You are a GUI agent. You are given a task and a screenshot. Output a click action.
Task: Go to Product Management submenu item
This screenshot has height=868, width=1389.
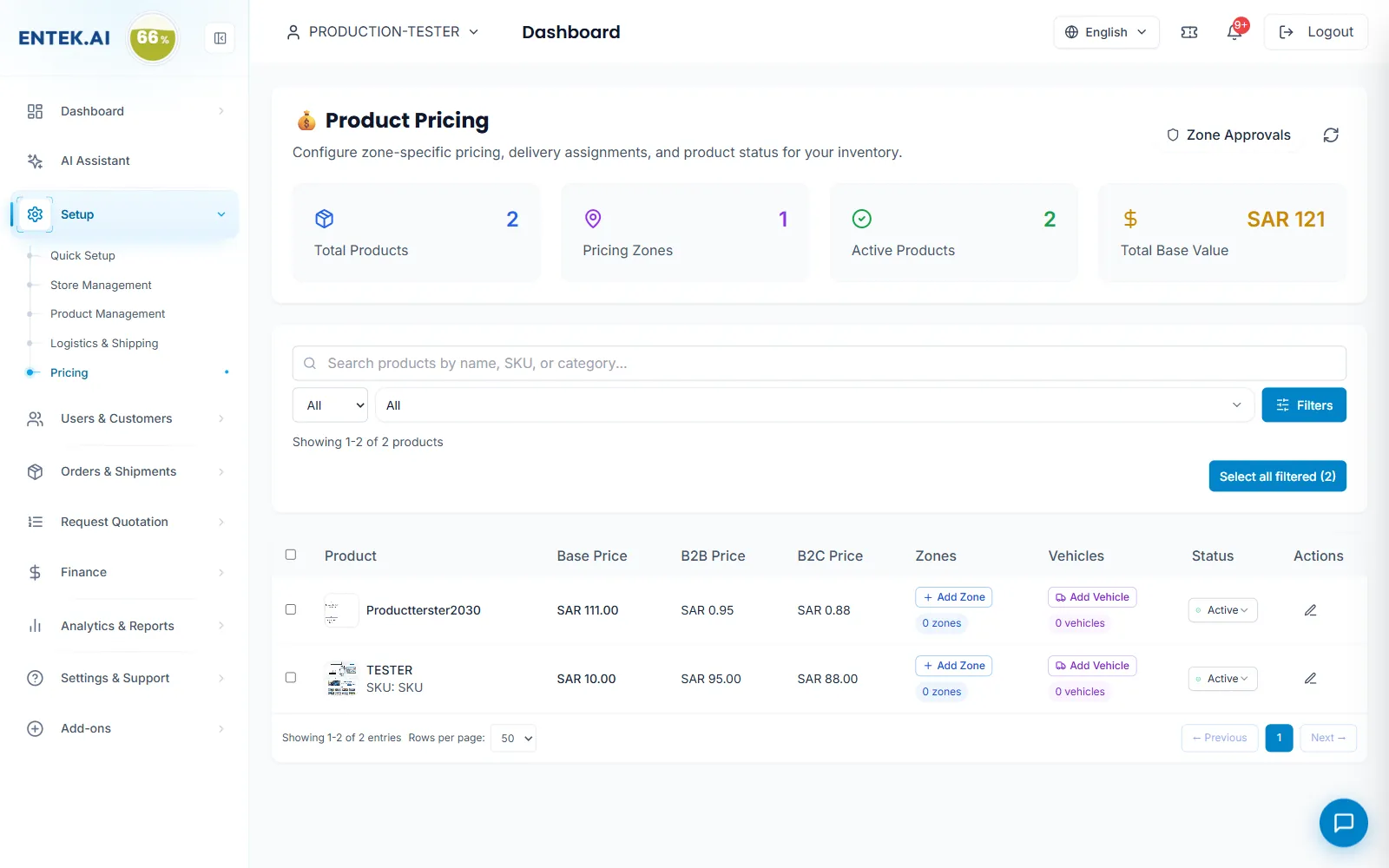(108, 313)
